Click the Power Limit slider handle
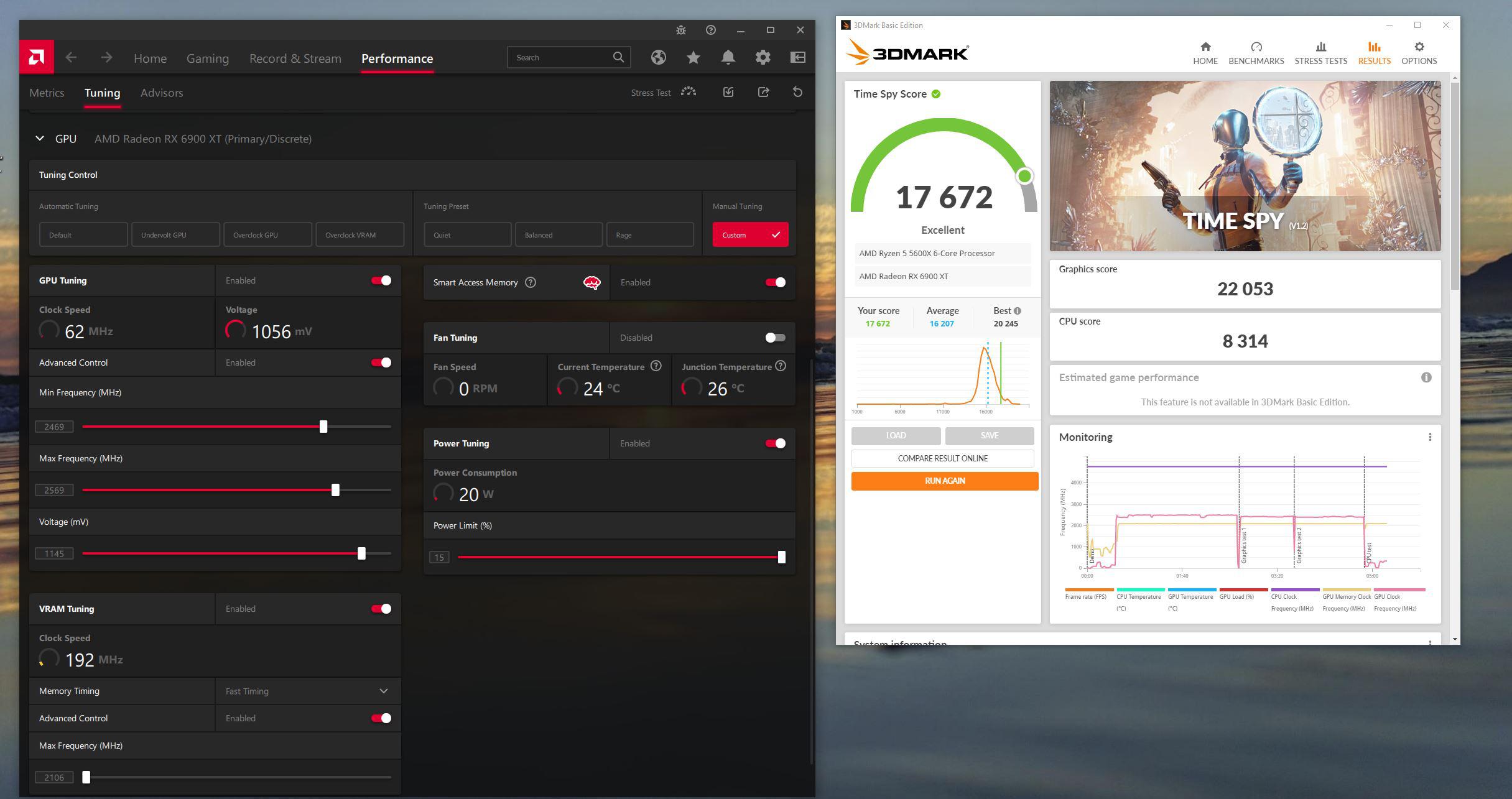Screen dimensions: 1512x799 782,557
